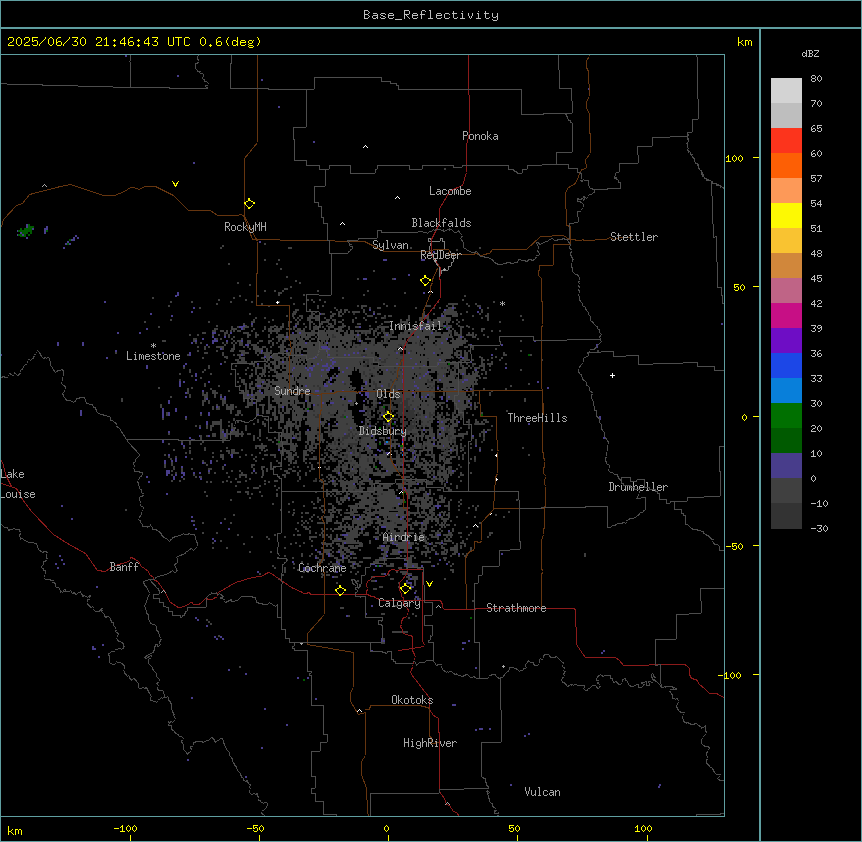The image size is (862, 842).
Task: Click the Base_Reflectivity title text
Action: (x=431, y=15)
